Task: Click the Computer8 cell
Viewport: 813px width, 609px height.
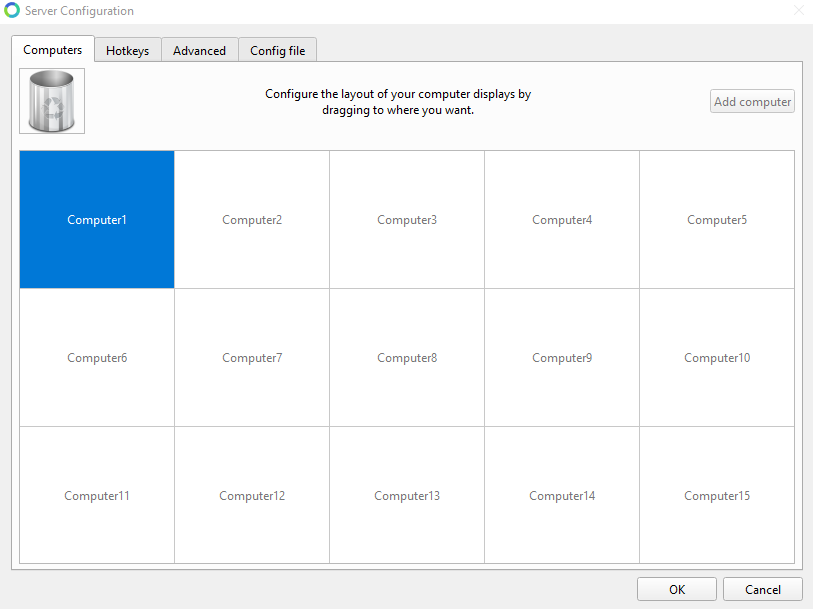Action: pyautogui.click(x=407, y=358)
